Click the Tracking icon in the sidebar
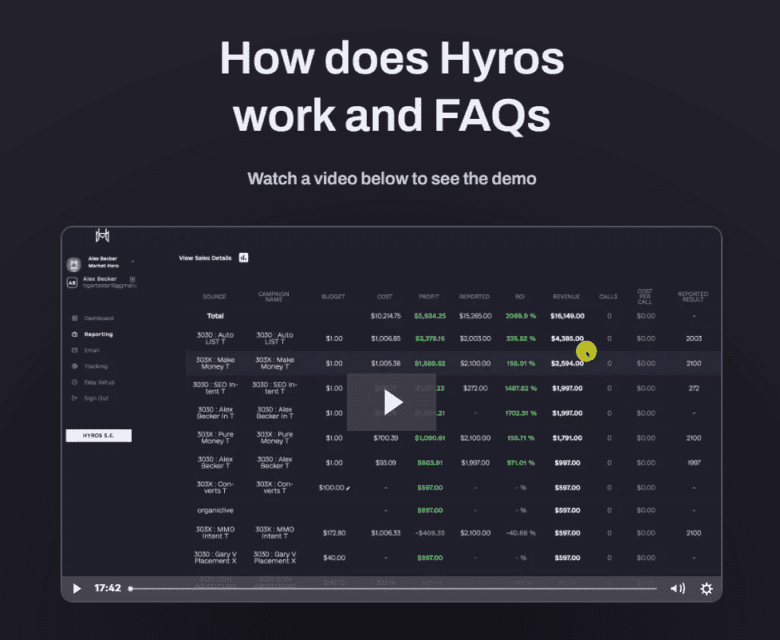 pos(75,366)
